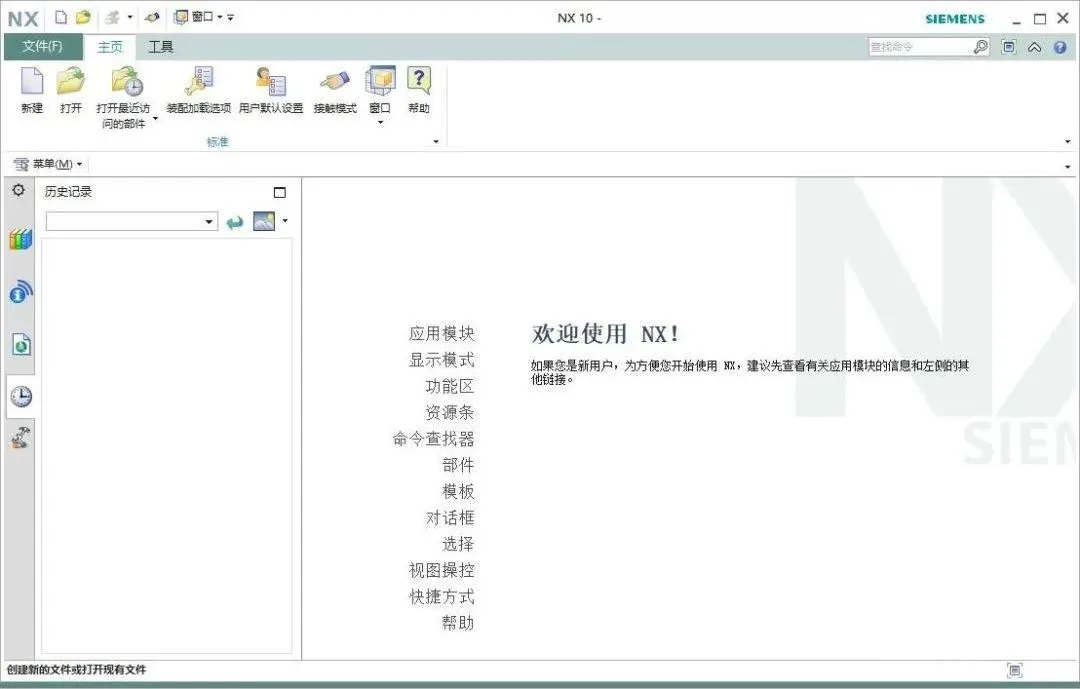Open the 帮助 welcome page link
The image size is (1080, 689).
coord(458,622)
